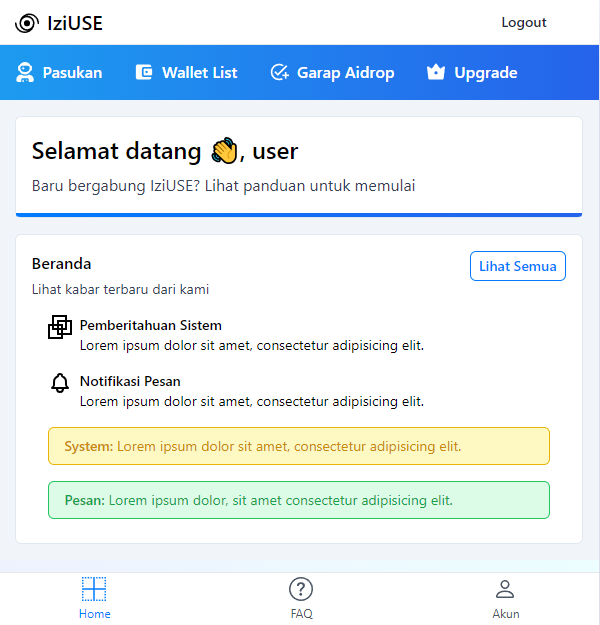Click the Home grid icon
The height and width of the screenshot is (625, 600).
(94, 589)
